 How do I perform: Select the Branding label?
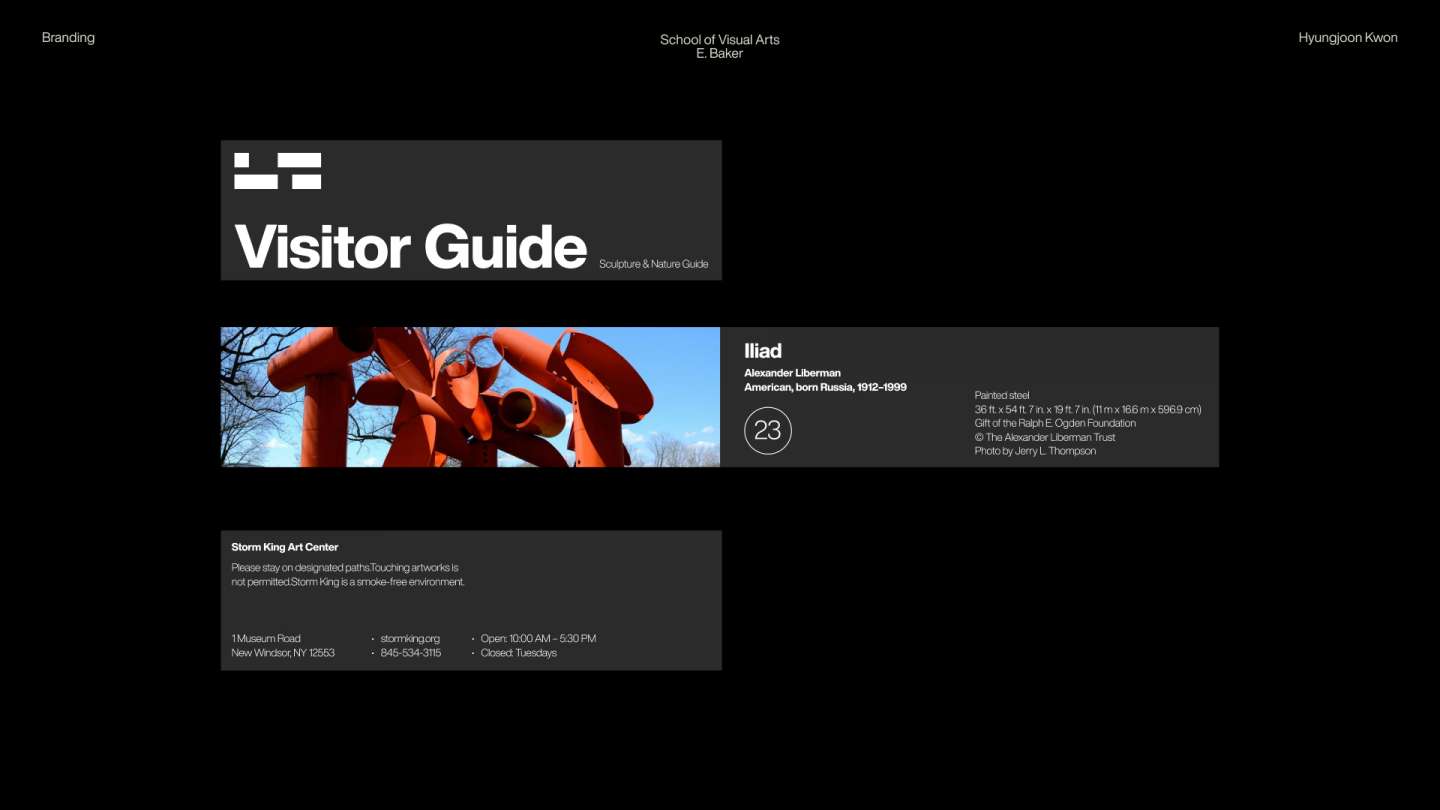click(x=68, y=38)
